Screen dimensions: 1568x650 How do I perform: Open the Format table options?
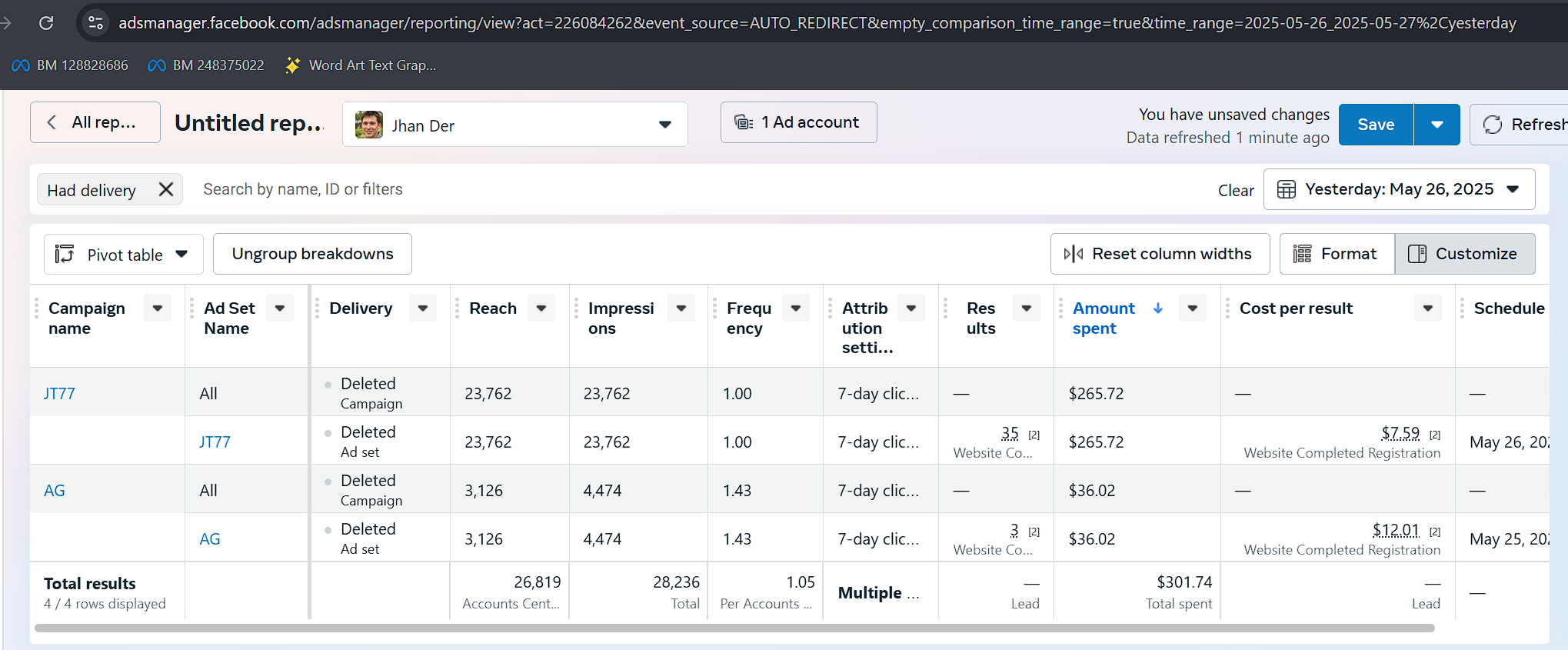[x=1336, y=254]
